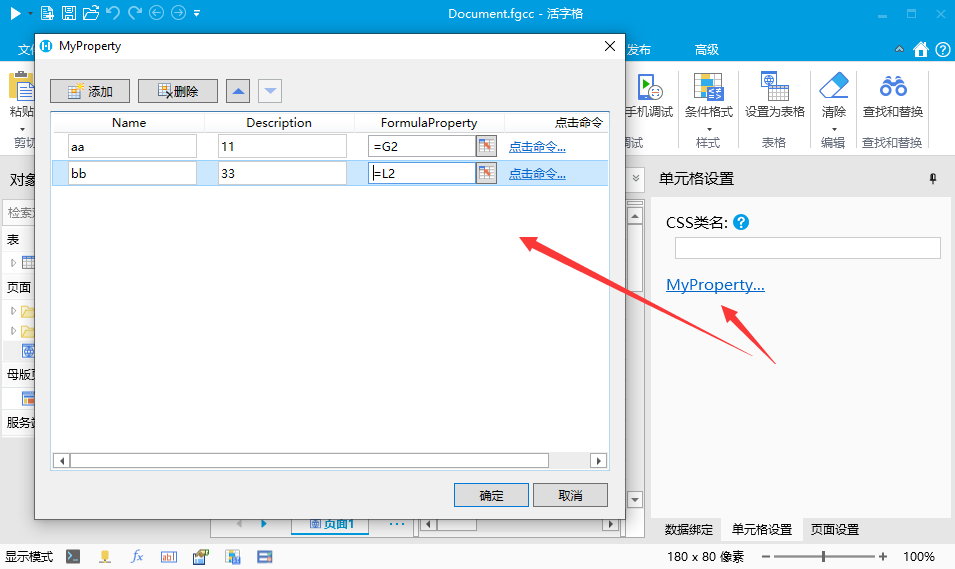Image resolution: width=955 pixels, height=569 pixels.
Task: Create a new document from the quick access bar
Action: pos(47,13)
